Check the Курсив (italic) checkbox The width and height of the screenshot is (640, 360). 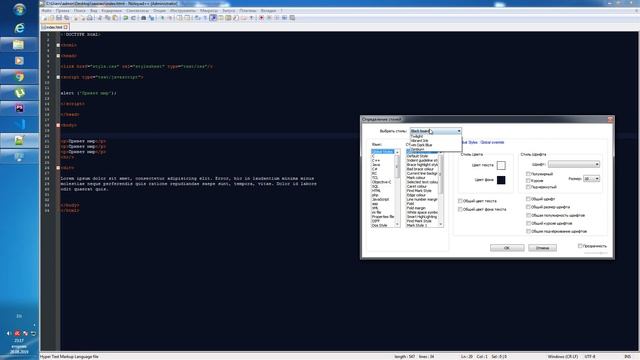[528, 180]
